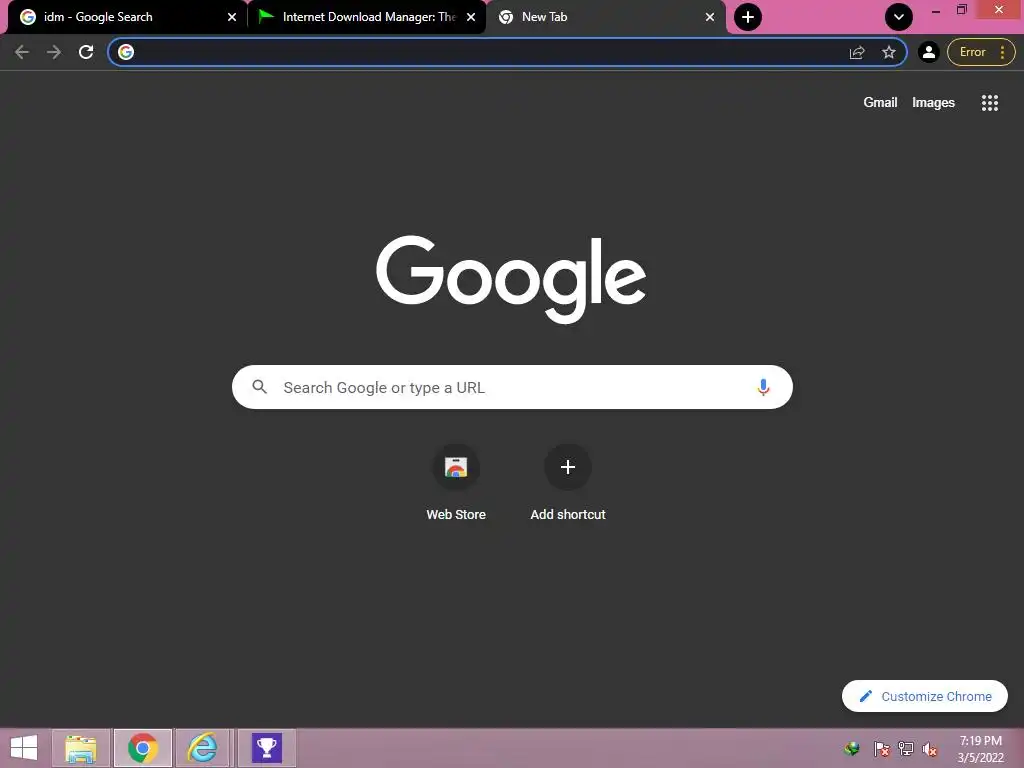Click the Search Google or type a URL box
This screenshot has height=768, width=1024.
[512, 387]
